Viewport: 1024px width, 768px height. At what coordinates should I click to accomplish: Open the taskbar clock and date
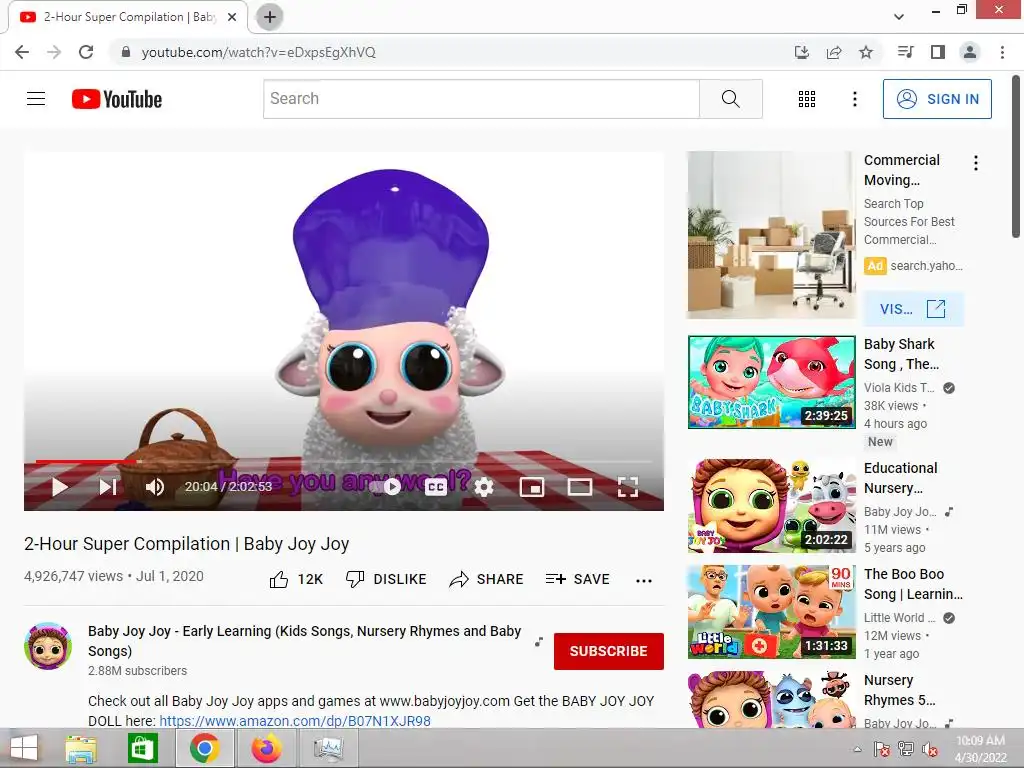pos(980,748)
